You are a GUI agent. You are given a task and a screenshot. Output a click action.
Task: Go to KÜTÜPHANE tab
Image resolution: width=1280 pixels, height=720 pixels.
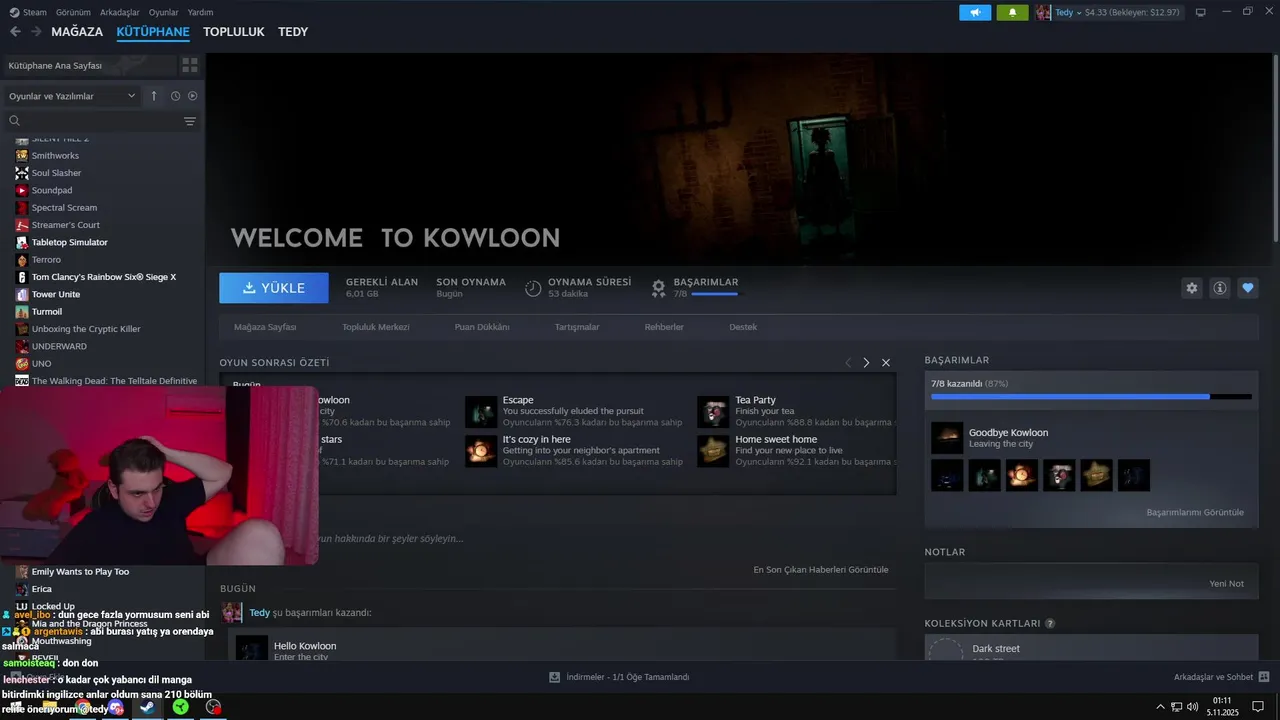[x=153, y=32]
